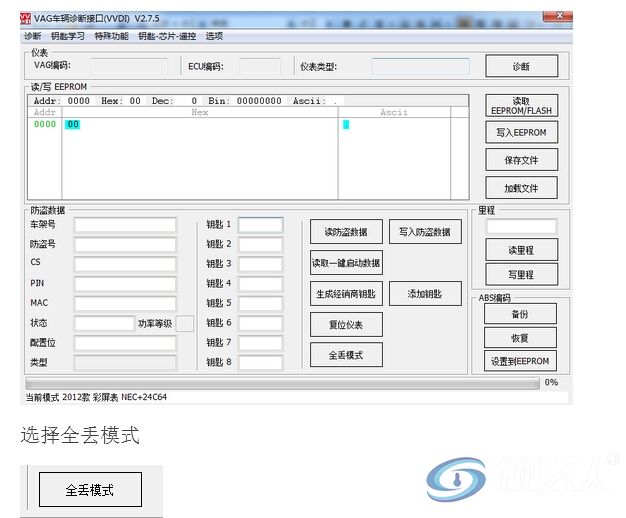Open the 选项 menu

click(x=214, y=36)
